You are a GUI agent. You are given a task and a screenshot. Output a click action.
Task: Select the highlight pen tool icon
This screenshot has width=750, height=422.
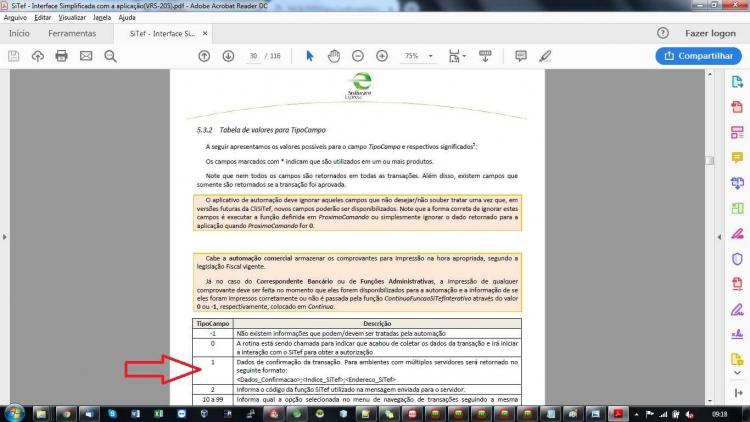point(545,56)
